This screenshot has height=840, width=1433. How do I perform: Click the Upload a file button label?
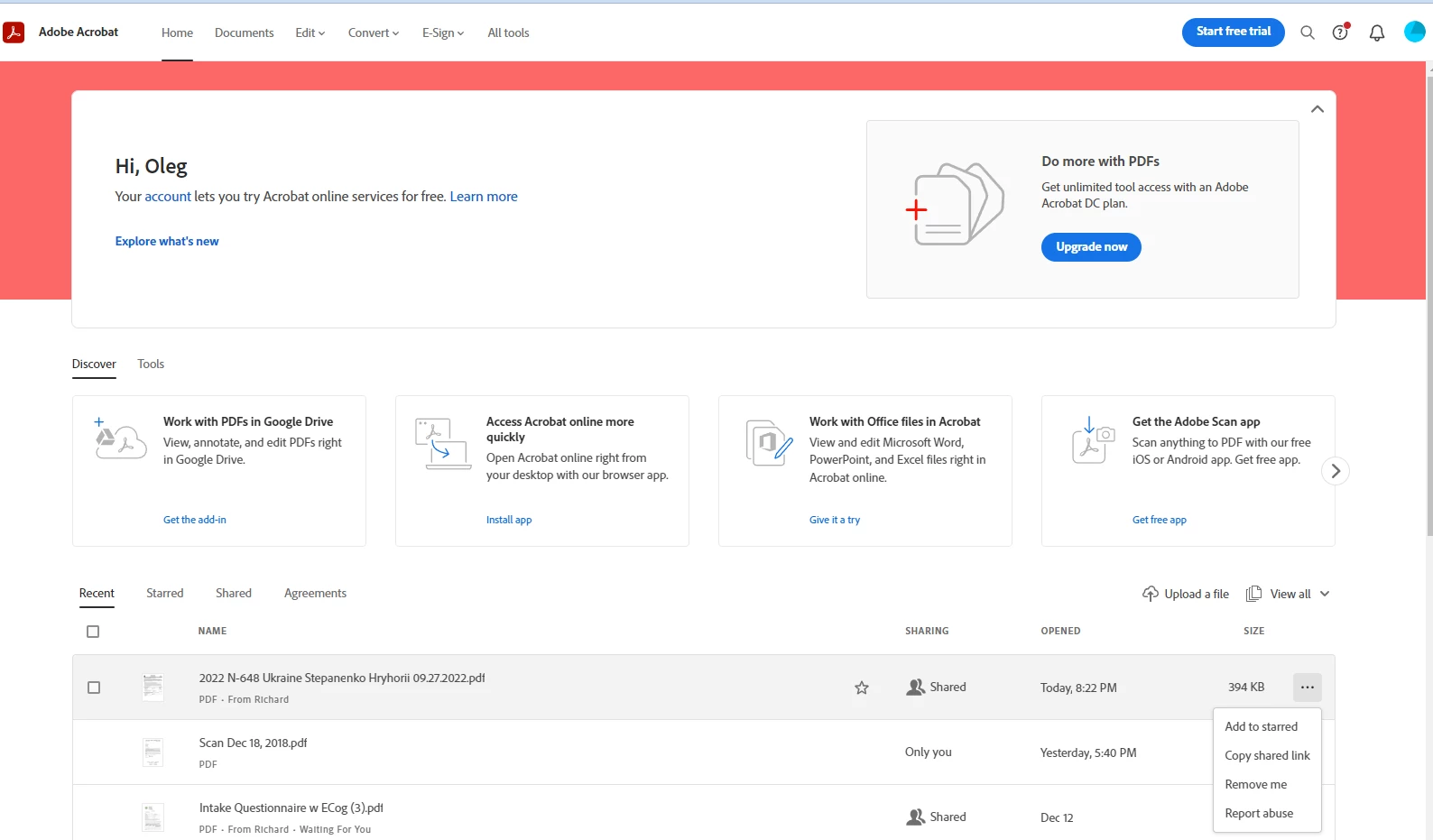click(1197, 594)
